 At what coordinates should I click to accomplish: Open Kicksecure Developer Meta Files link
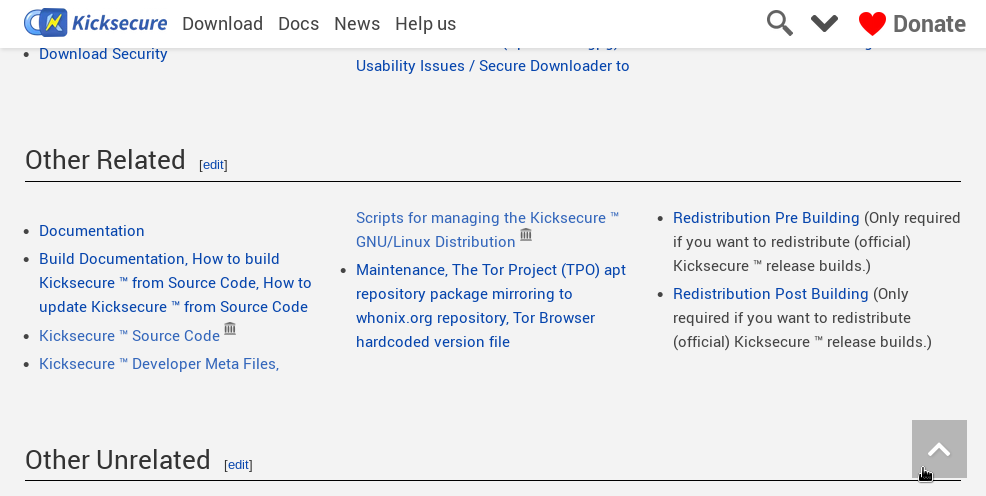pos(159,364)
